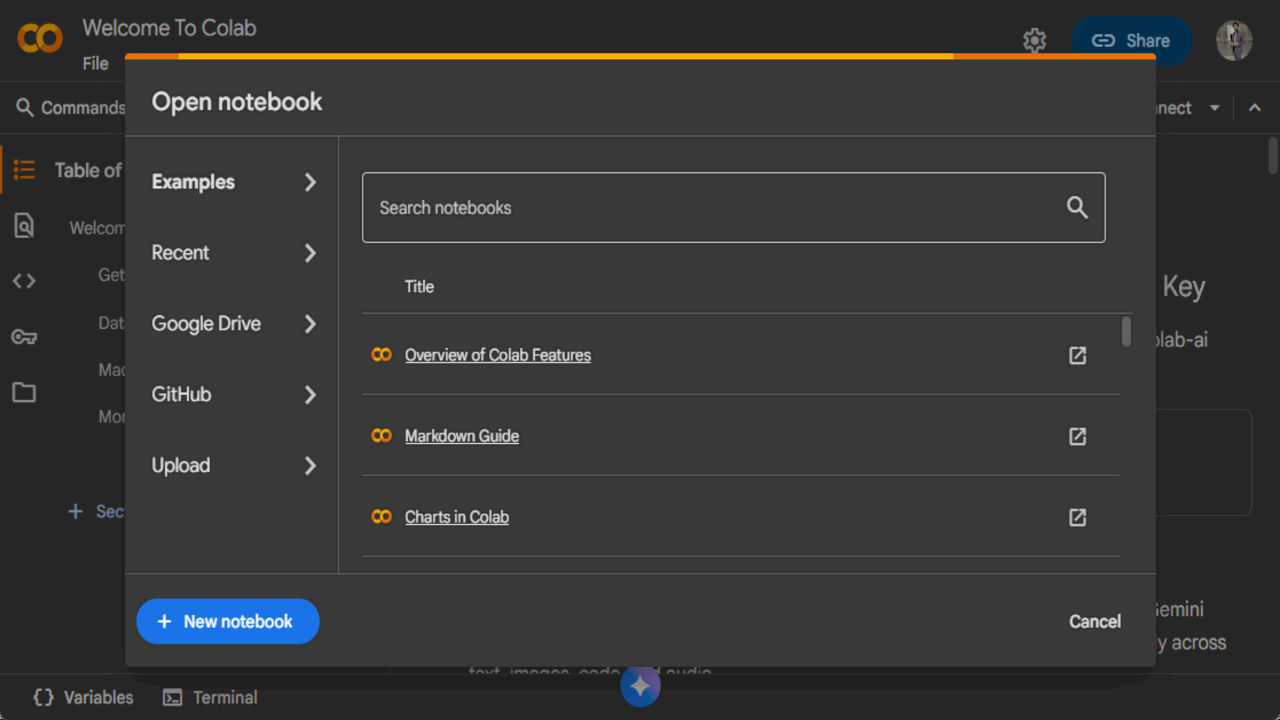Open the Files browser in the sidebar
This screenshot has height=720, width=1280.
click(x=24, y=392)
